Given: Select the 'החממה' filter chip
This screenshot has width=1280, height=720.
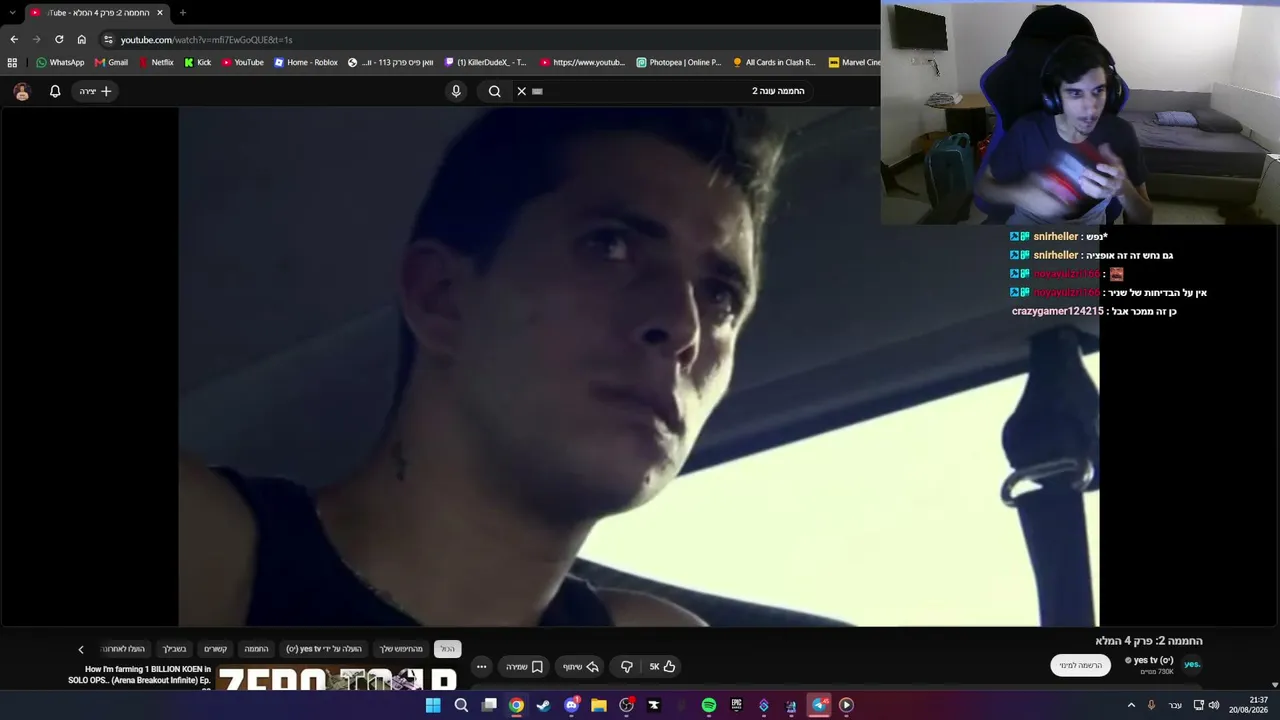Looking at the screenshot, I should coord(257,649).
